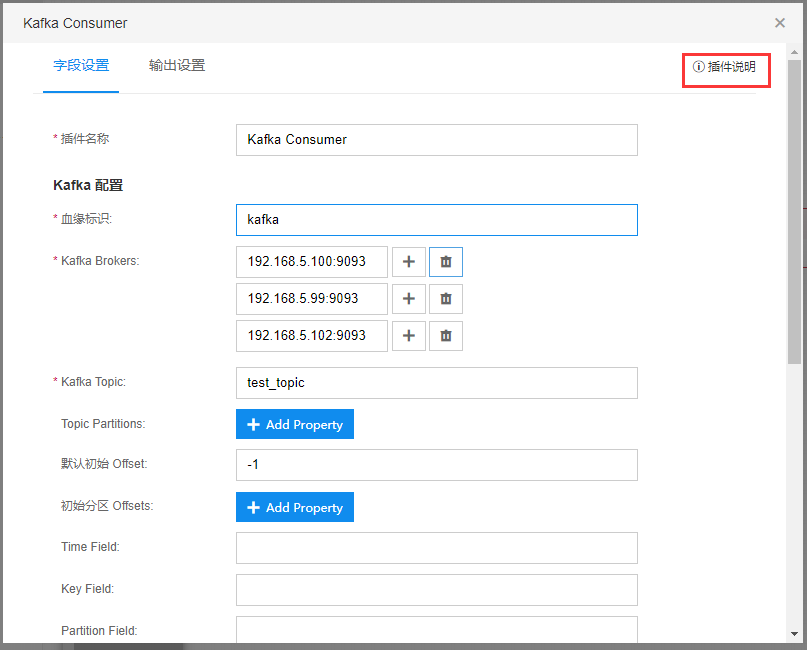Click the scrollbar down arrow
The image size is (807, 650).
(794, 634)
